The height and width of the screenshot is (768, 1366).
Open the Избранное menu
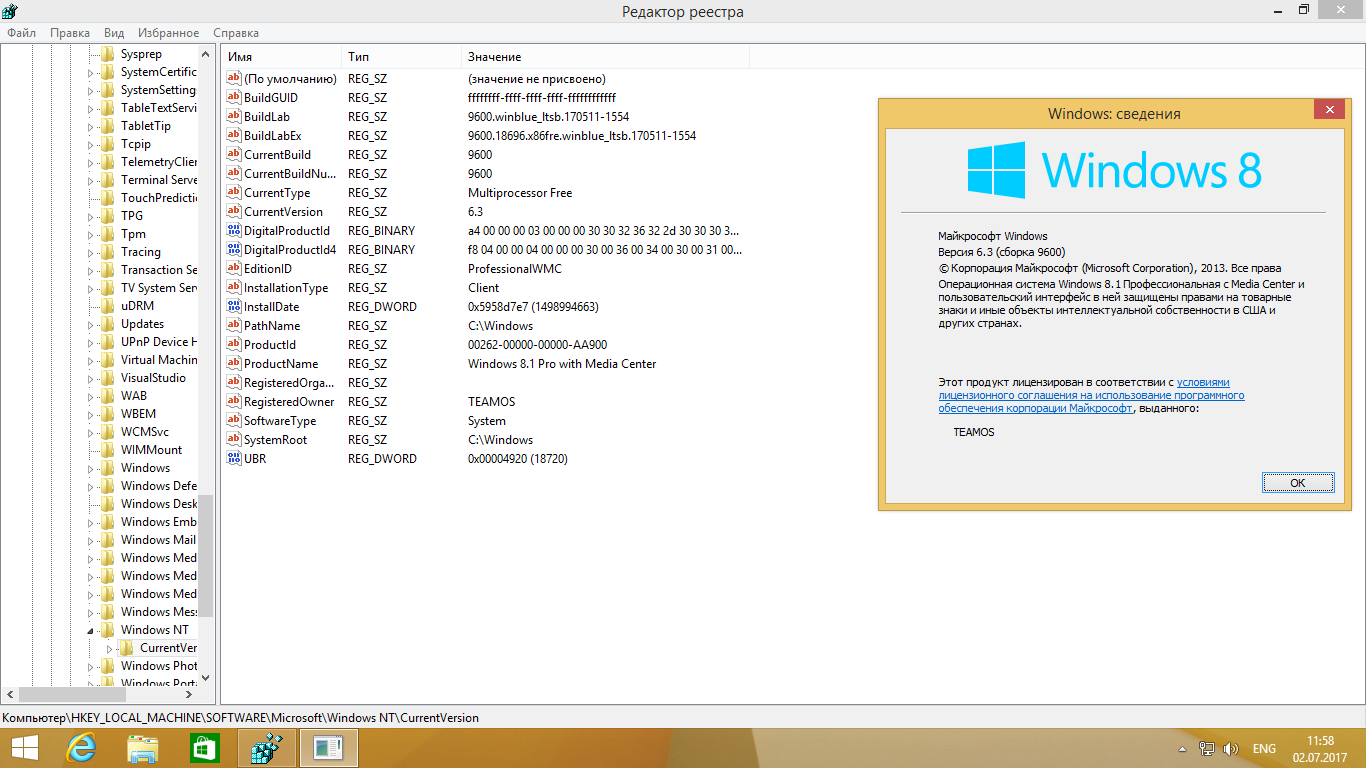167,33
